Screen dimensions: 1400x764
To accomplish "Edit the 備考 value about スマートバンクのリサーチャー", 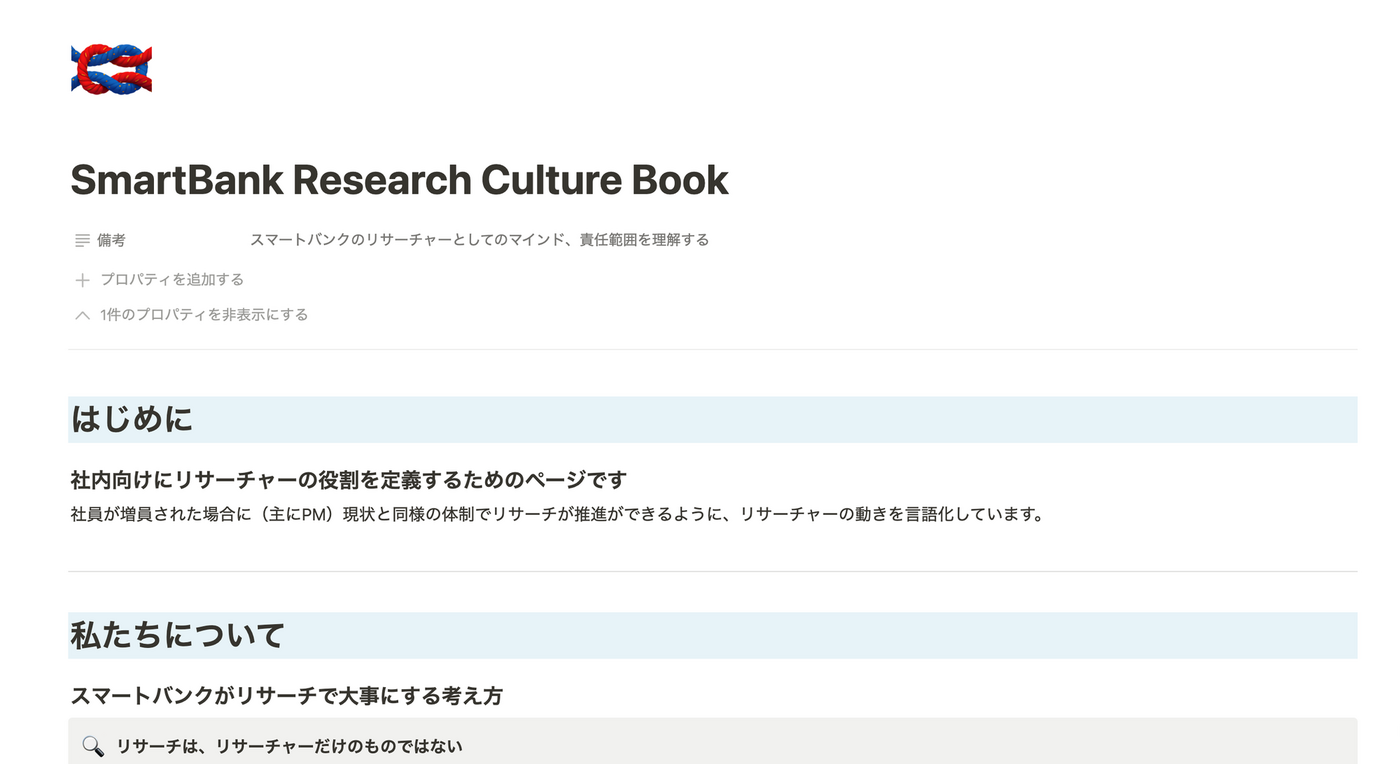I will [x=480, y=240].
